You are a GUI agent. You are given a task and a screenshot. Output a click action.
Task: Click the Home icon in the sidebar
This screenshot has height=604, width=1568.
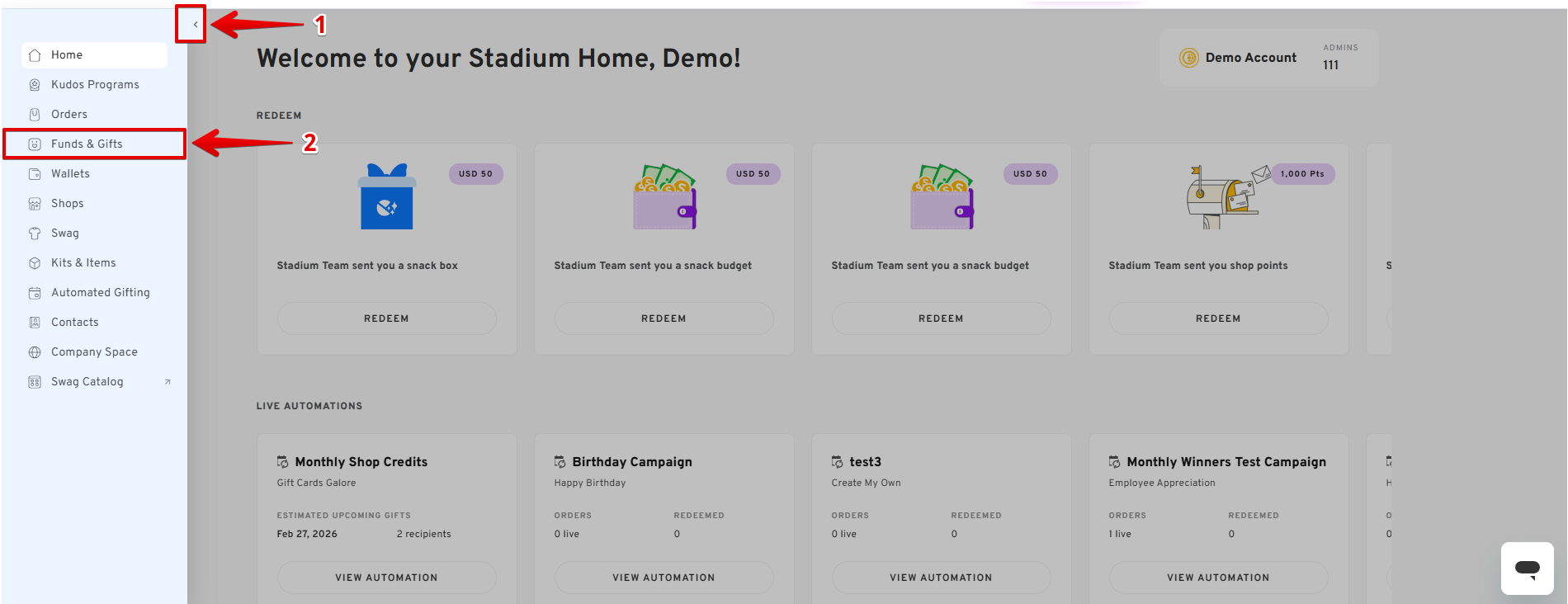coord(35,55)
